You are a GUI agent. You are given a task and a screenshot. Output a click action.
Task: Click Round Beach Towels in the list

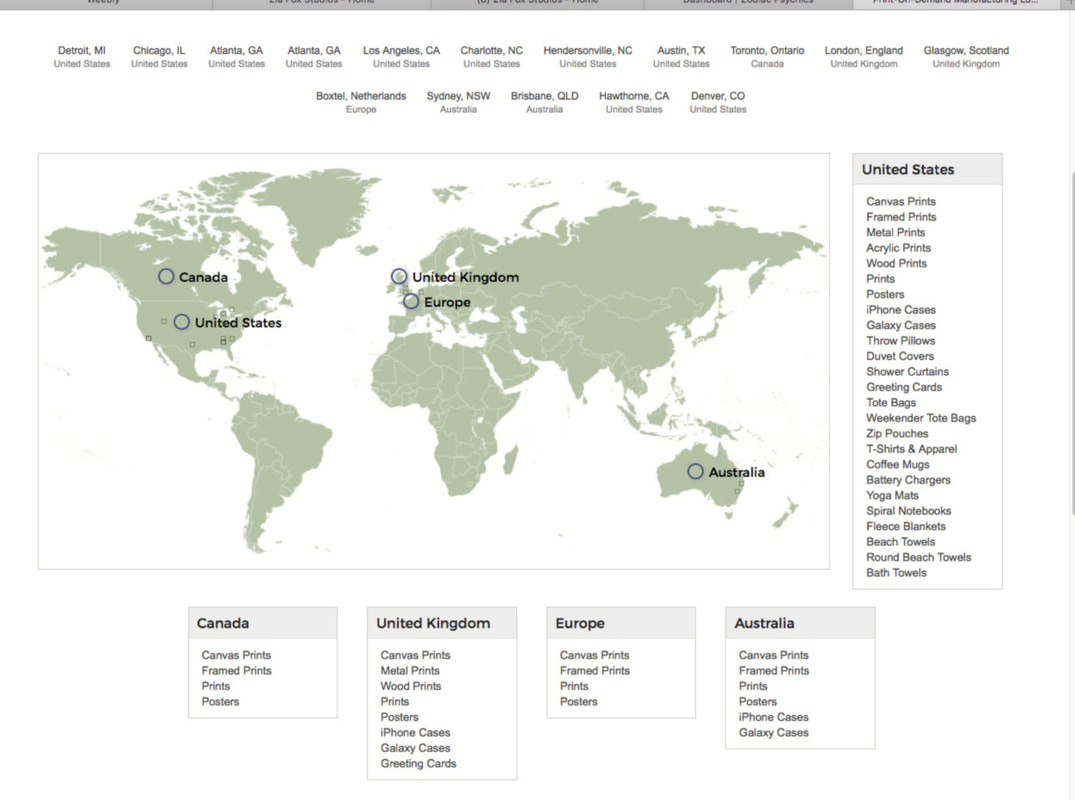tap(918, 557)
